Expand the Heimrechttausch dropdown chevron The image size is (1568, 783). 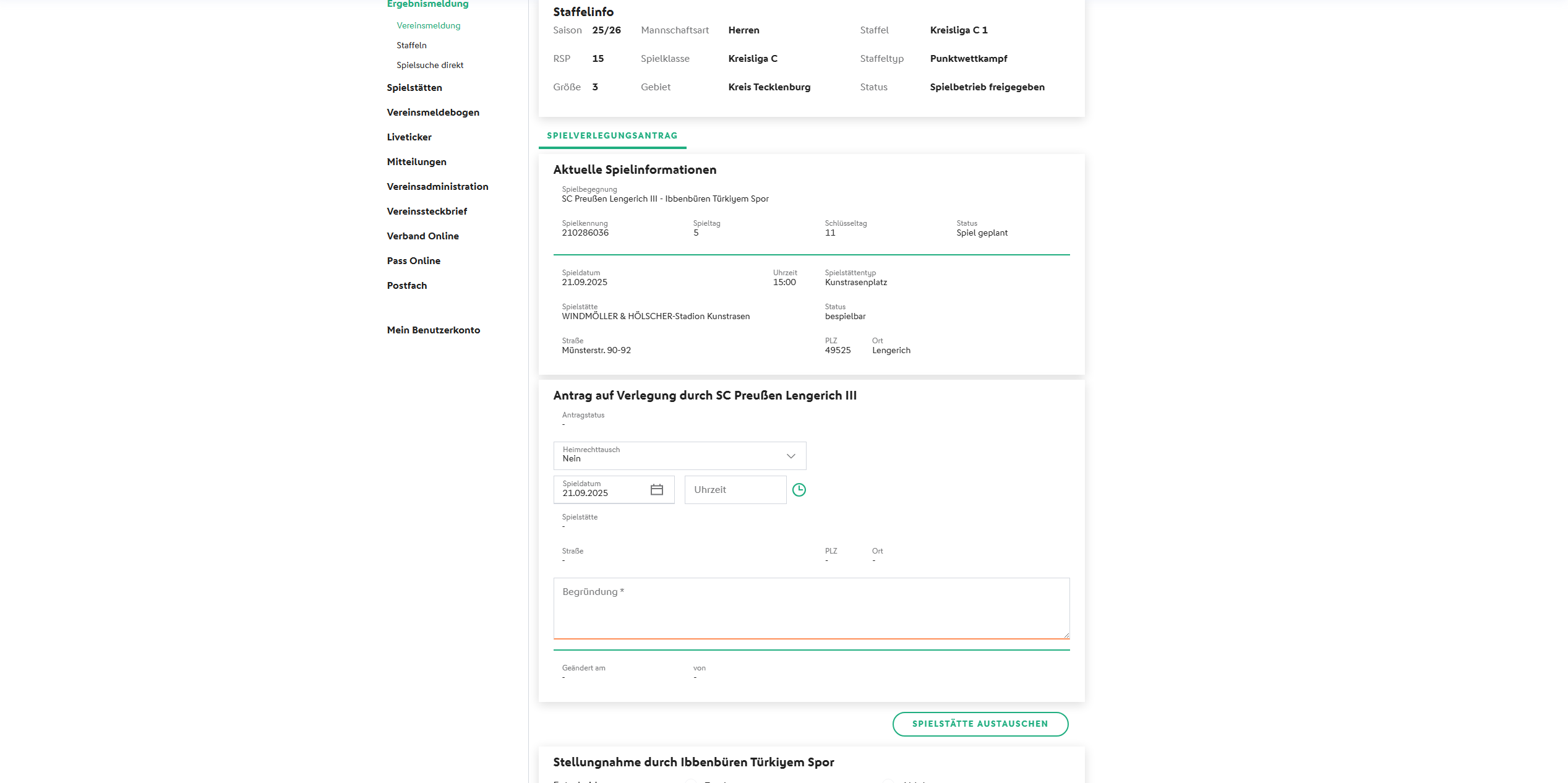[x=790, y=456]
